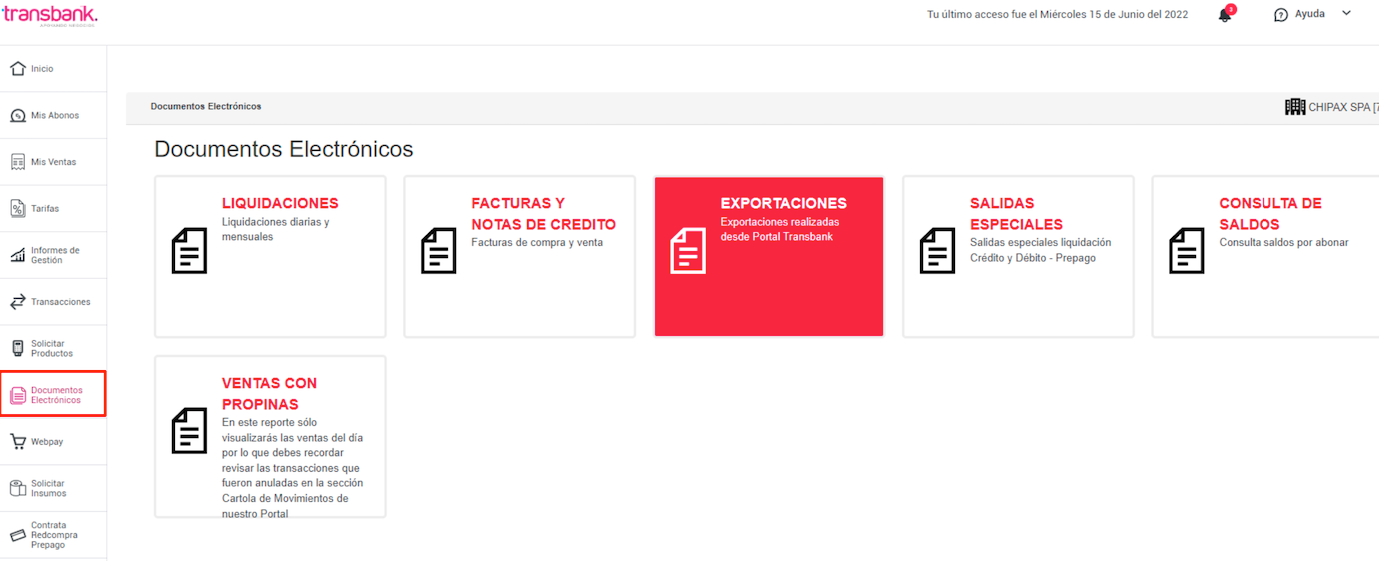Click the 'Liquidaciones diarias y mensuales' description
Viewport: 1379px width, 561px height.
(276, 229)
